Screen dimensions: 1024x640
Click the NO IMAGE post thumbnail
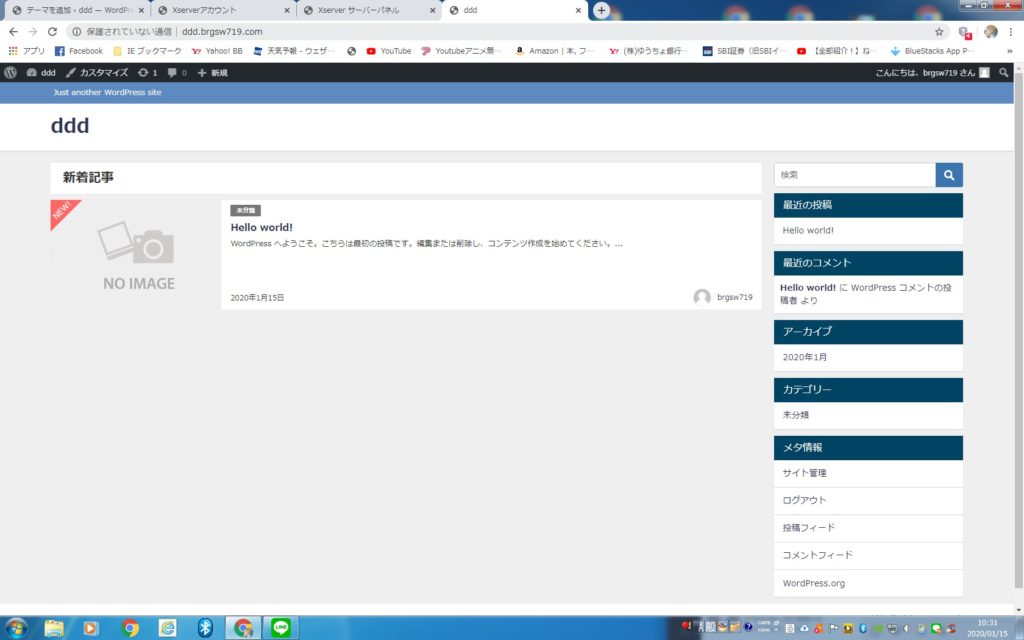pos(136,255)
